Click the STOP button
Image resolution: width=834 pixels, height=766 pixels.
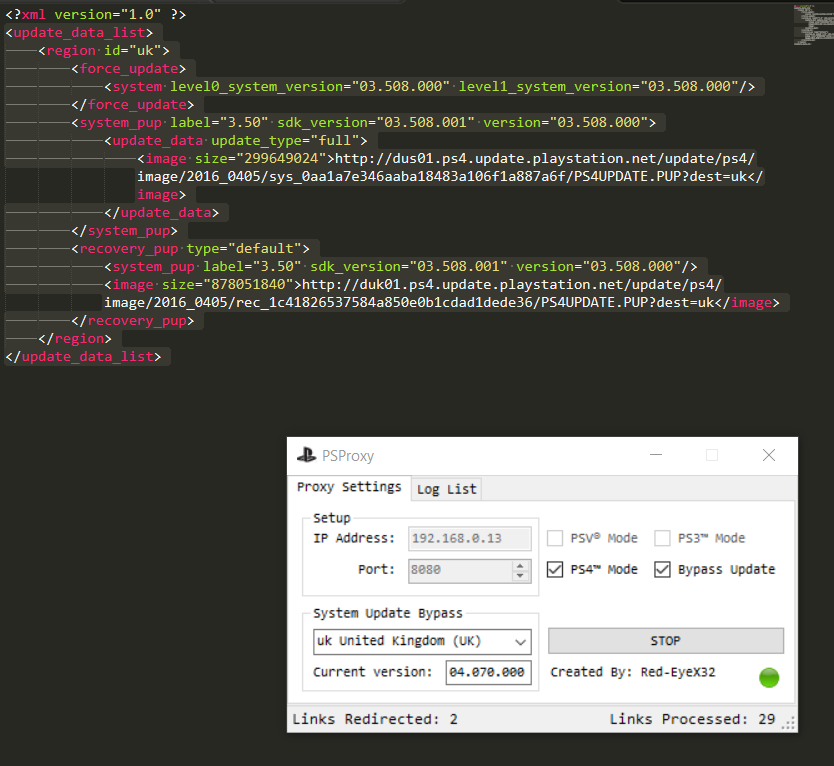point(665,641)
